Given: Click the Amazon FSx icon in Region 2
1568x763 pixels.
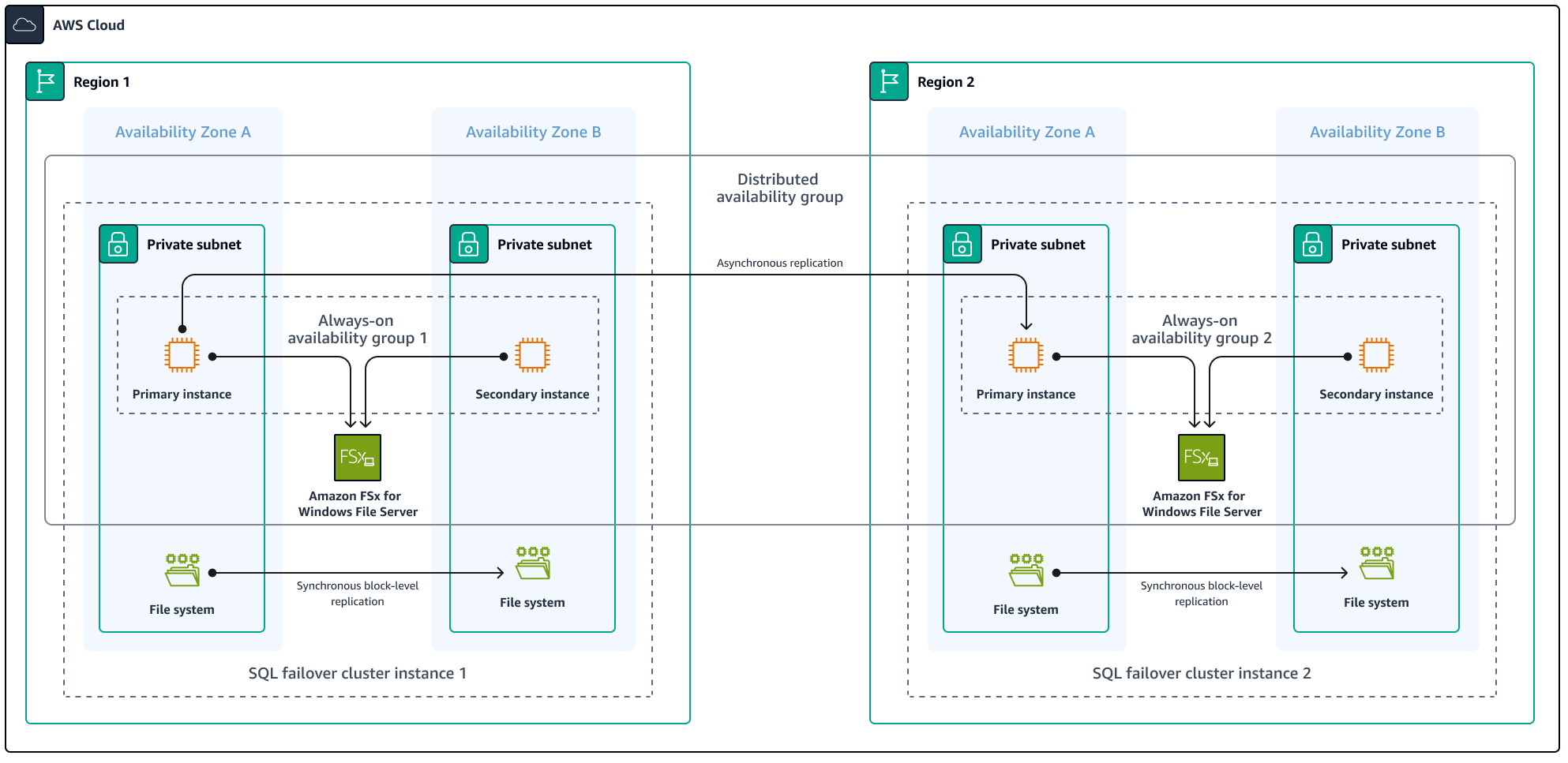Looking at the screenshot, I should click(x=1201, y=457).
